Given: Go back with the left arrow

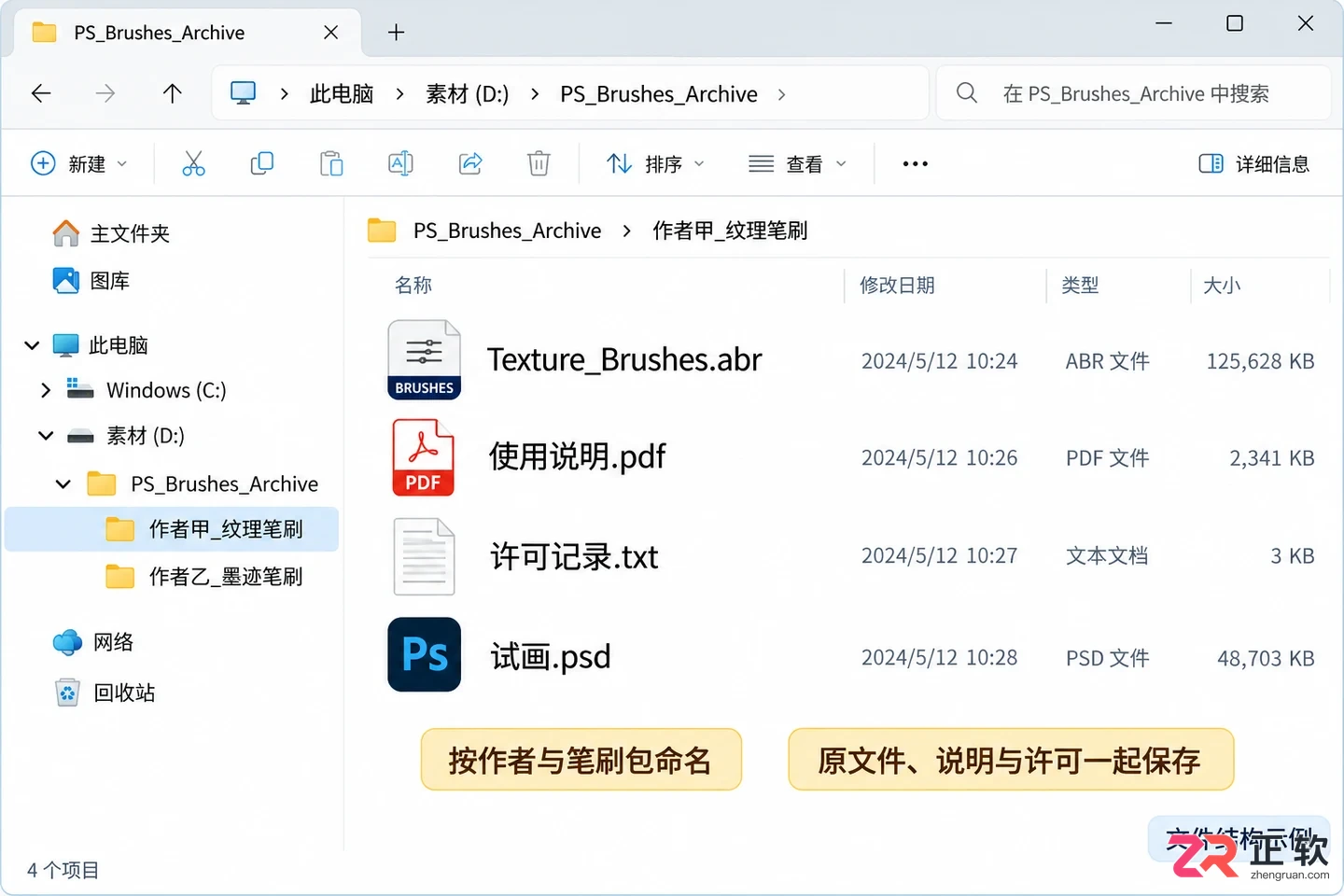Looking at the screenshot, I should 41,93.
